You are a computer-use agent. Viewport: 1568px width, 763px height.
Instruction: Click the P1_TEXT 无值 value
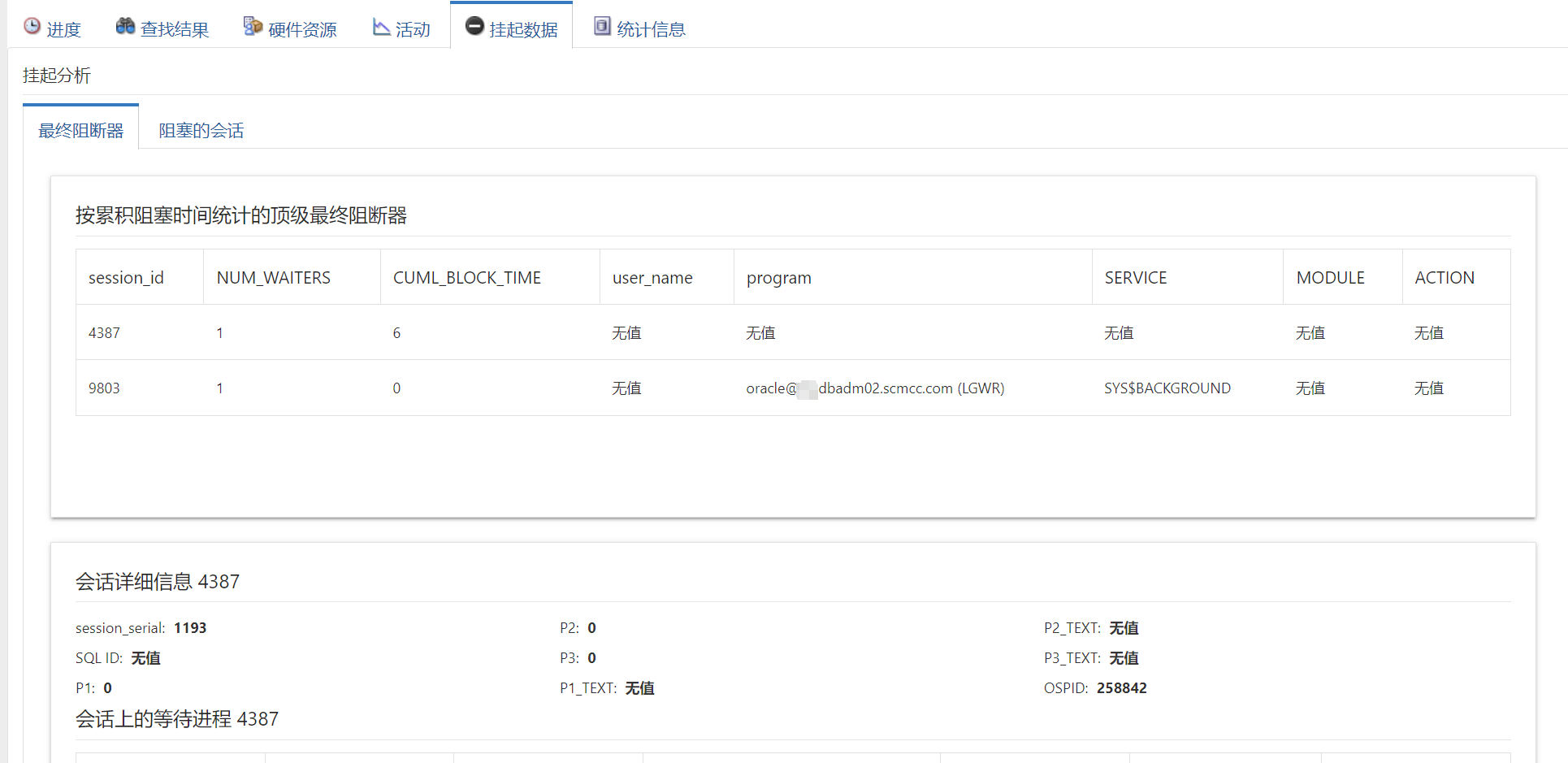[x=639, y=688]
